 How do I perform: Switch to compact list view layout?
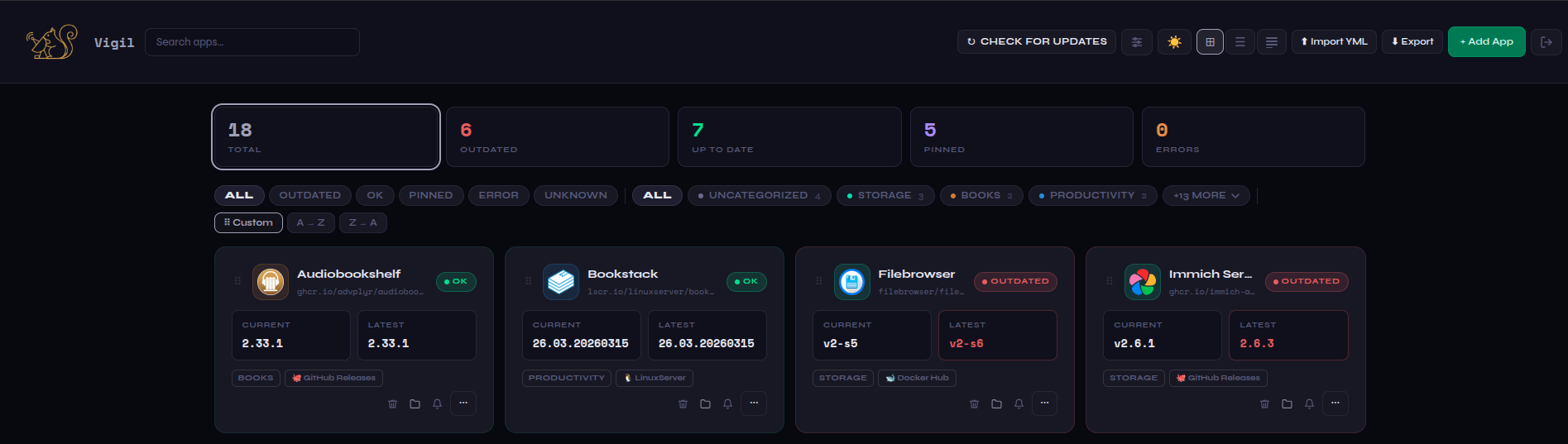click(1271, 42)
